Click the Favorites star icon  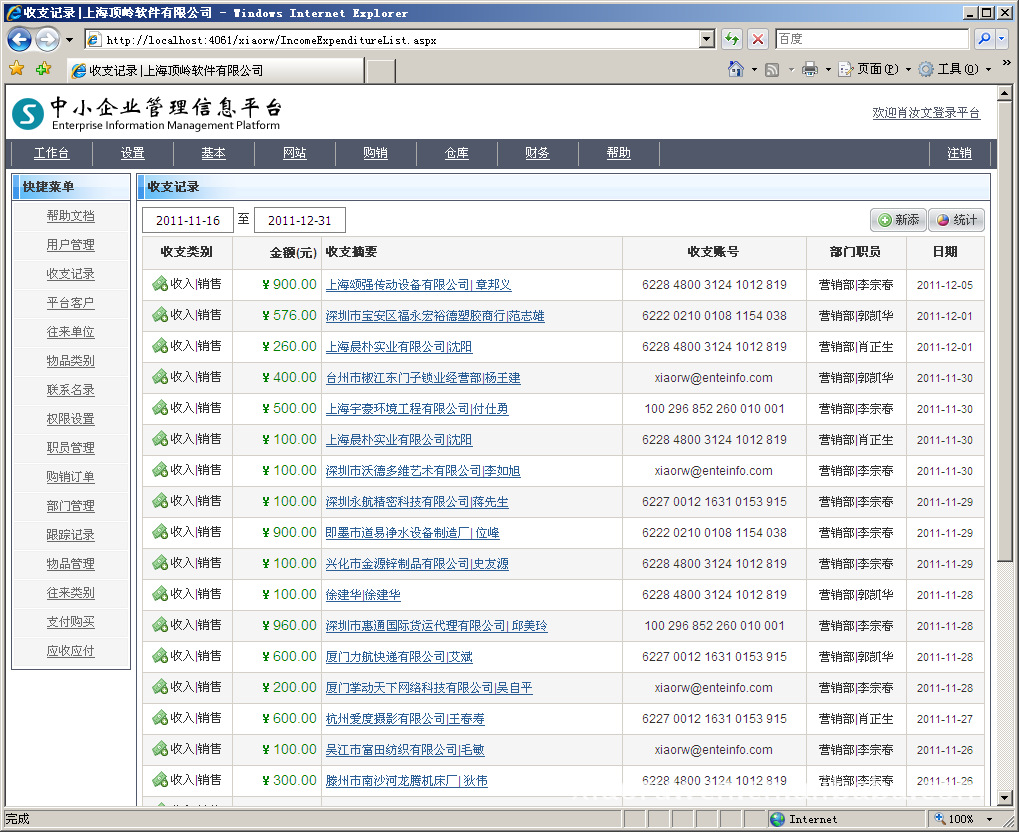pyautogui.click(x=16, y=69)
